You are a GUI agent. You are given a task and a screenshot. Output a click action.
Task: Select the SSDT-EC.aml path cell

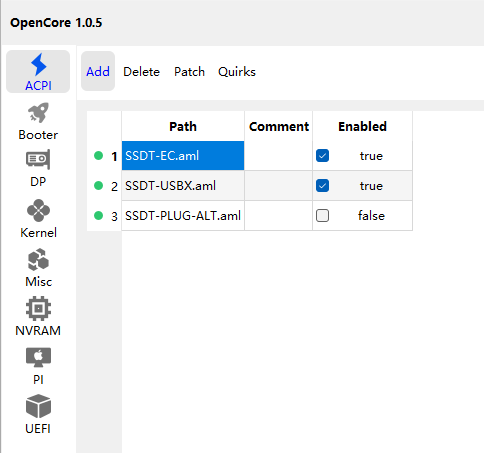pos(183,156)
